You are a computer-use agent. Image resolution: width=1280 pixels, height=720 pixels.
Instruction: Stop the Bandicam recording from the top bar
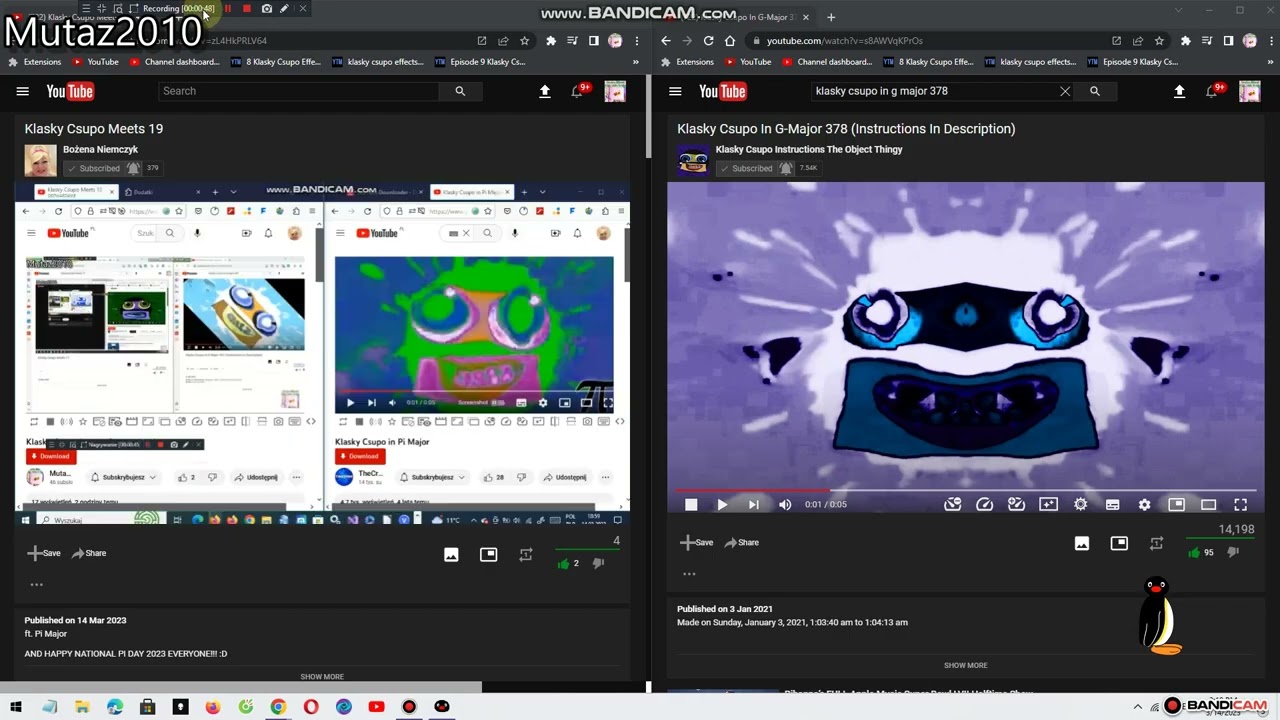(x=247, y=9)
